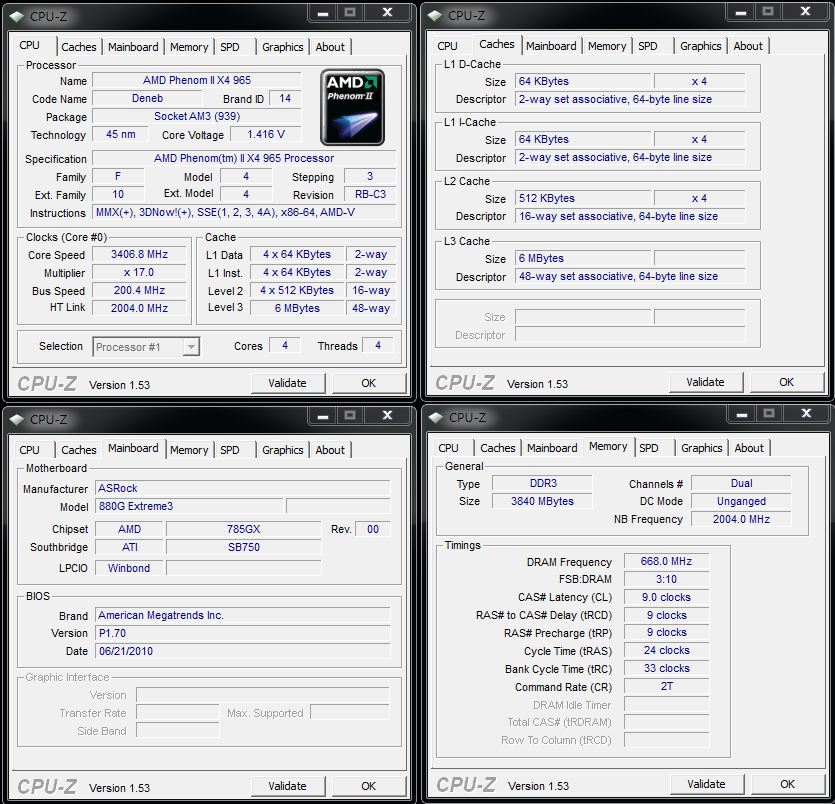Click the Code Name value 'Deneb'
The image size is (835, 804).
[148, 99]
